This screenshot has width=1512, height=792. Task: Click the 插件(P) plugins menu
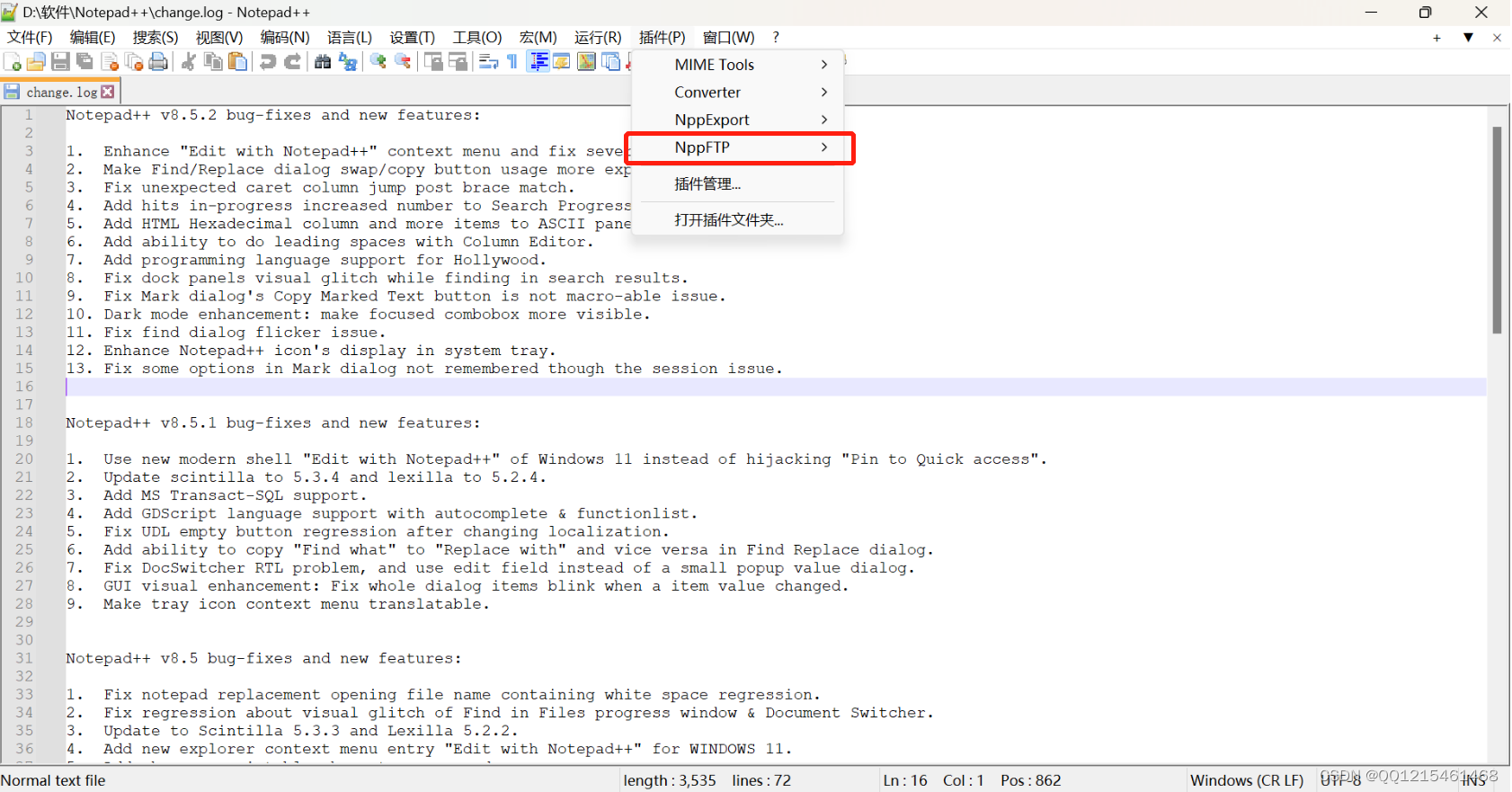click(663, 37)
